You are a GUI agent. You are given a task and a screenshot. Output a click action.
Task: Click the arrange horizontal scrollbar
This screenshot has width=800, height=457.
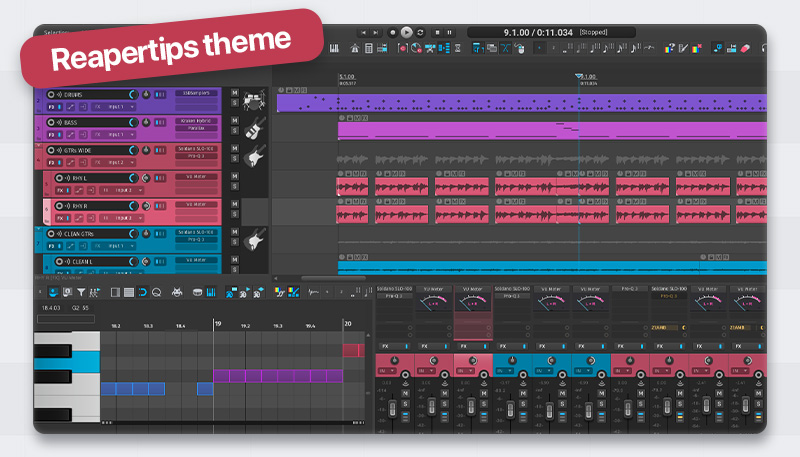[x=333, y=278]
